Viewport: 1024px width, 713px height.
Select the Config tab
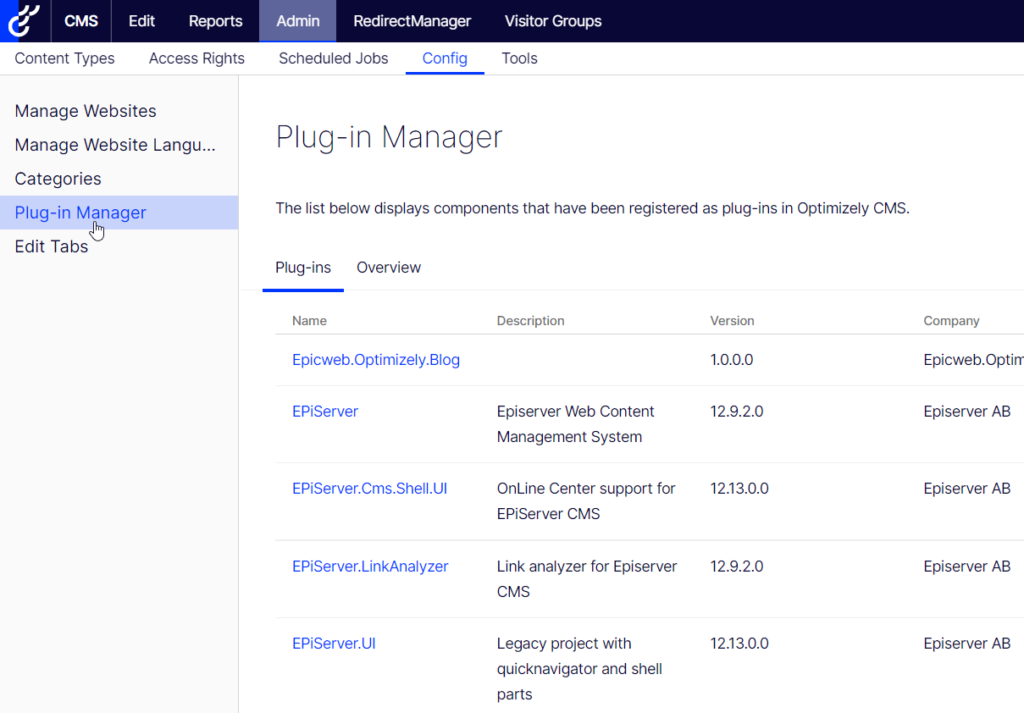click(x=445, y=58)
